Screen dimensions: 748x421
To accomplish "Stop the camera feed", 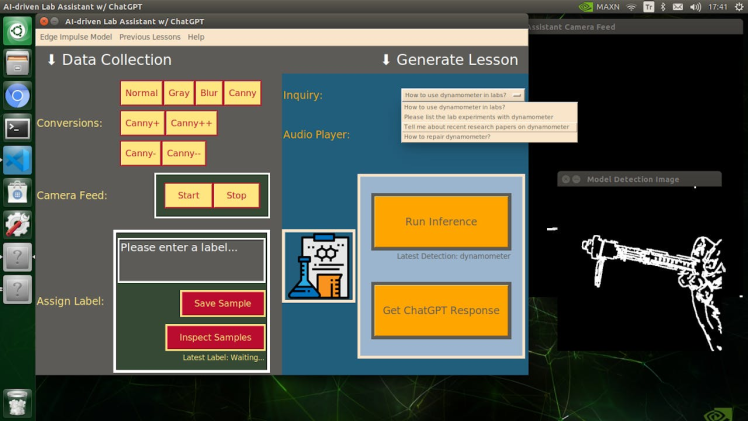I will [236, 195].
